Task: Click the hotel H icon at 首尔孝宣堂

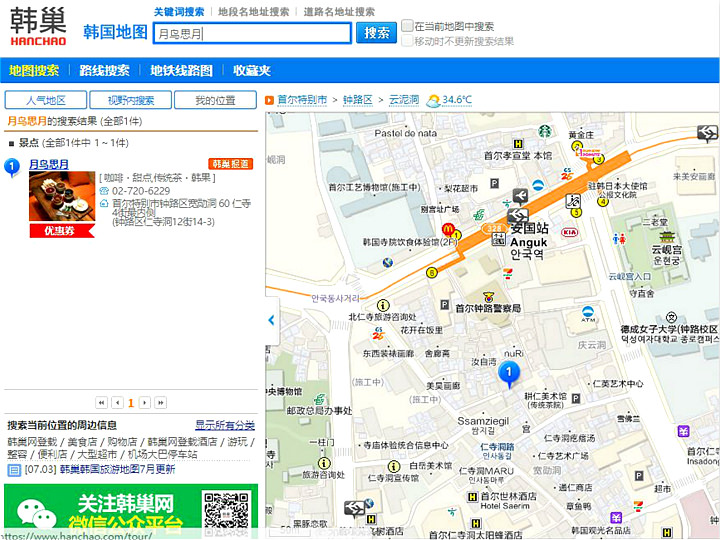Action: 518,144
